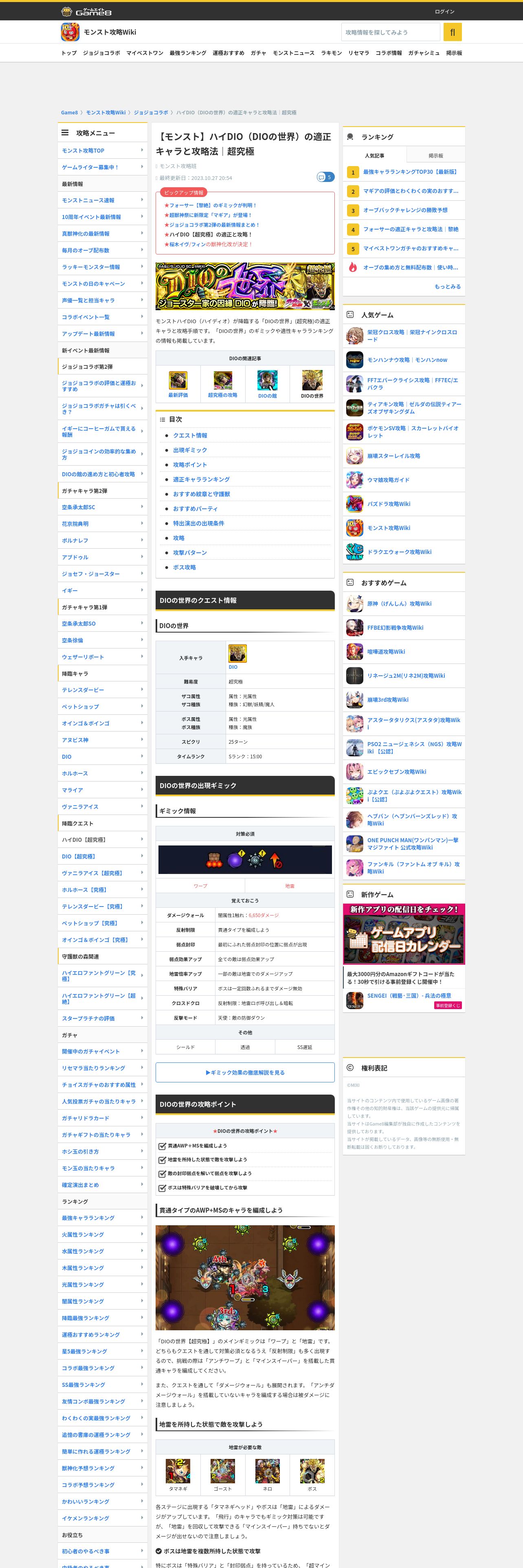Open ジョジョコラボ in the top navigation
The image size is (523, 1568).
[x=102, y=53]
